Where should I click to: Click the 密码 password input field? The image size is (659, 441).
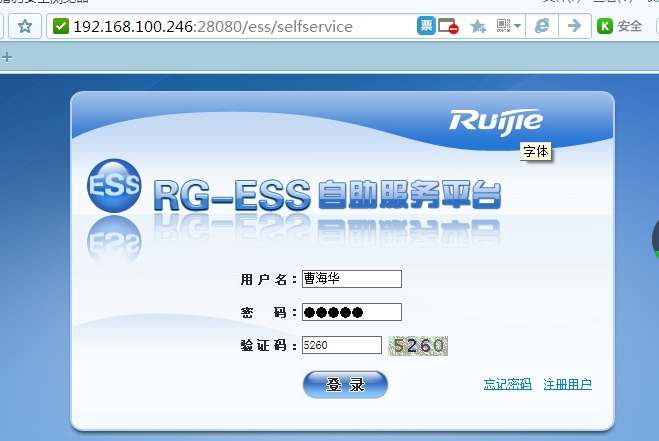pos(351,312)
